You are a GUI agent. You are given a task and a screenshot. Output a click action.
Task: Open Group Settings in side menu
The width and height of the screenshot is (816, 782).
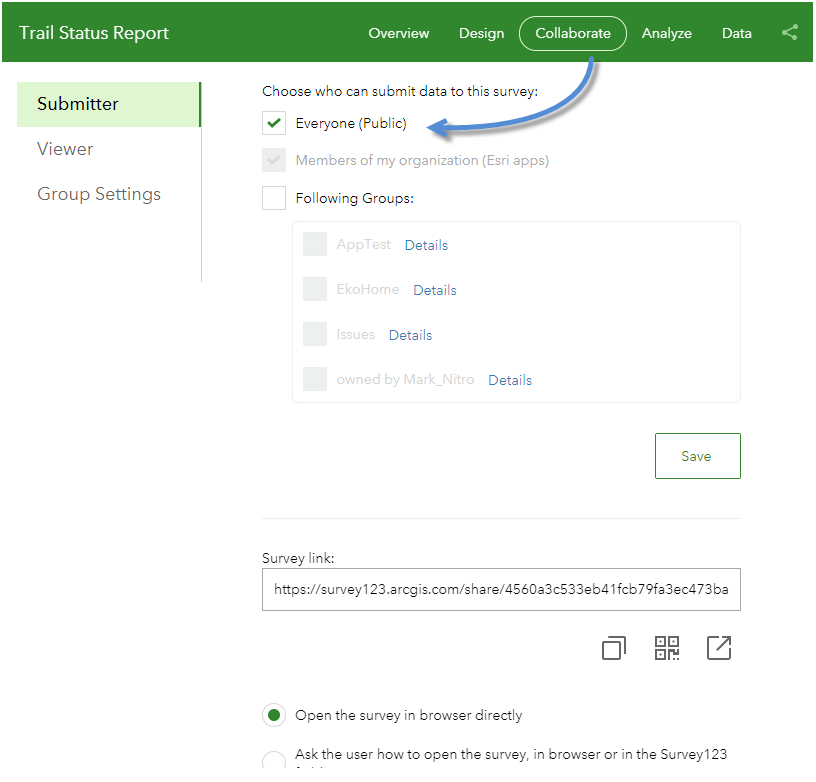tap(99, 194)
